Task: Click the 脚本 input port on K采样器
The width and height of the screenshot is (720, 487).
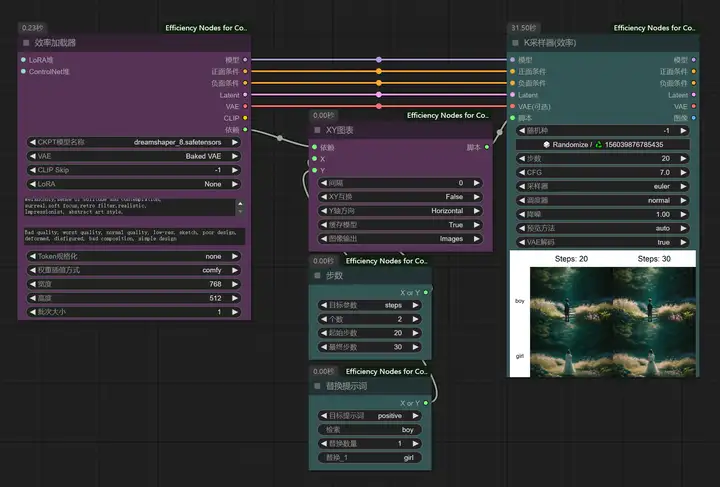Action: (512, 118)
